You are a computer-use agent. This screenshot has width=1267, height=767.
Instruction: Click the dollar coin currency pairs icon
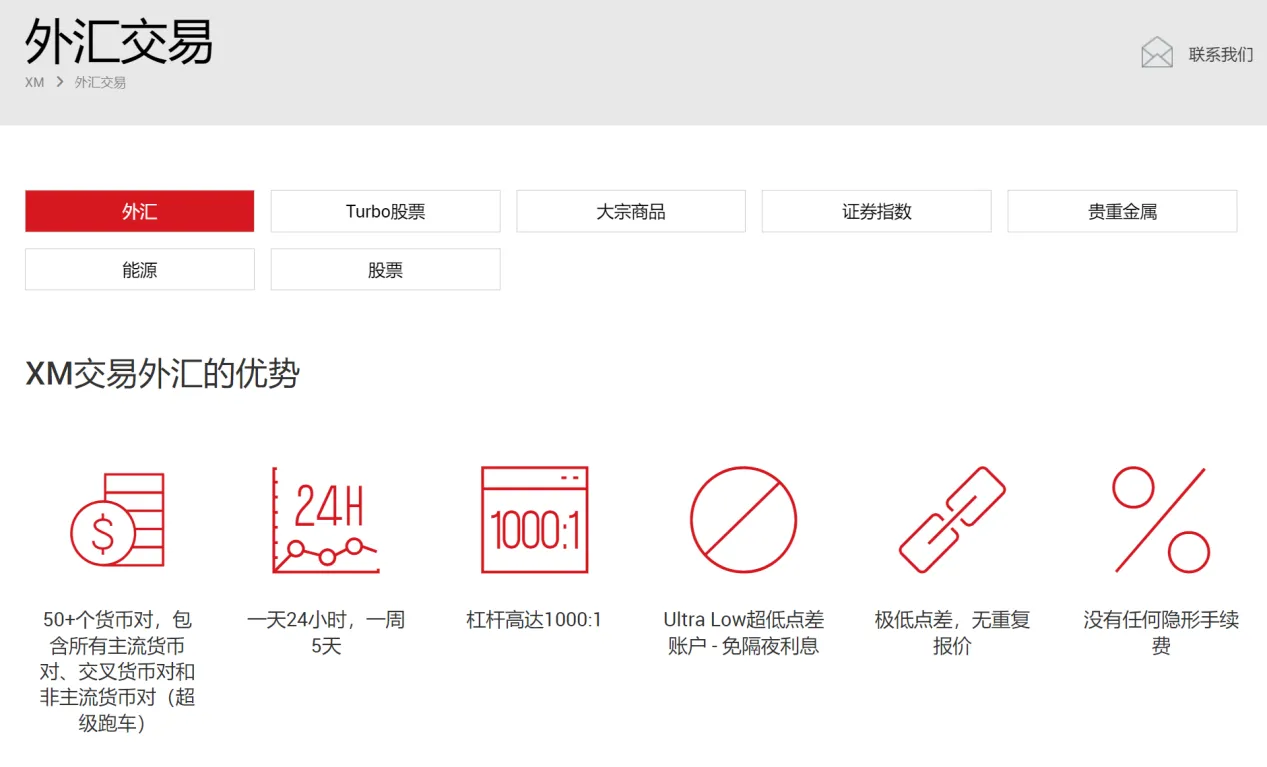click(117, 520)
